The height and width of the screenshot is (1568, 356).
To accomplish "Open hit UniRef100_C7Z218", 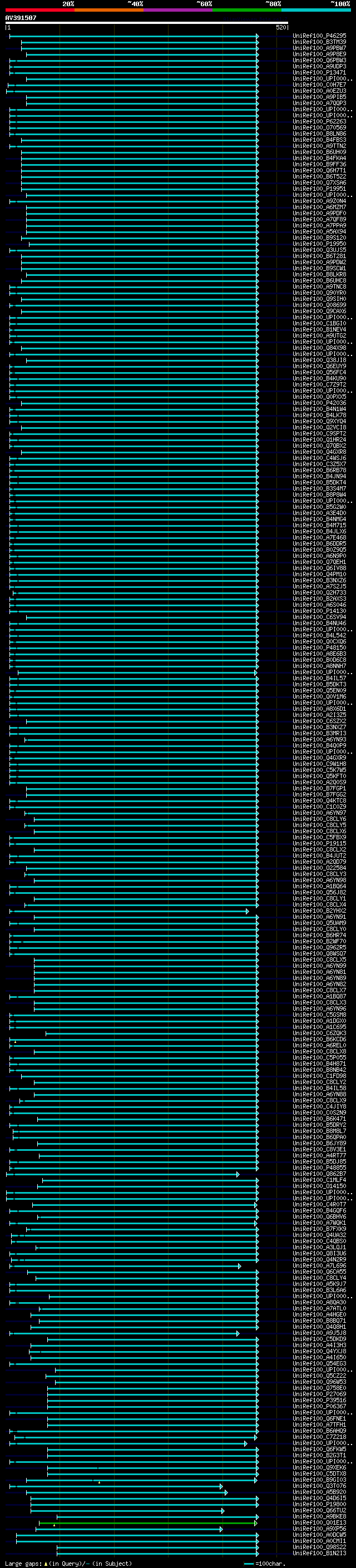I will pyautogui.click(x=319, y=1437).
